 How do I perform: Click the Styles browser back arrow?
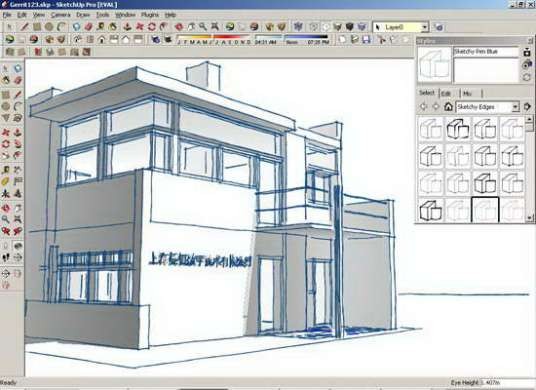point(424,107)
